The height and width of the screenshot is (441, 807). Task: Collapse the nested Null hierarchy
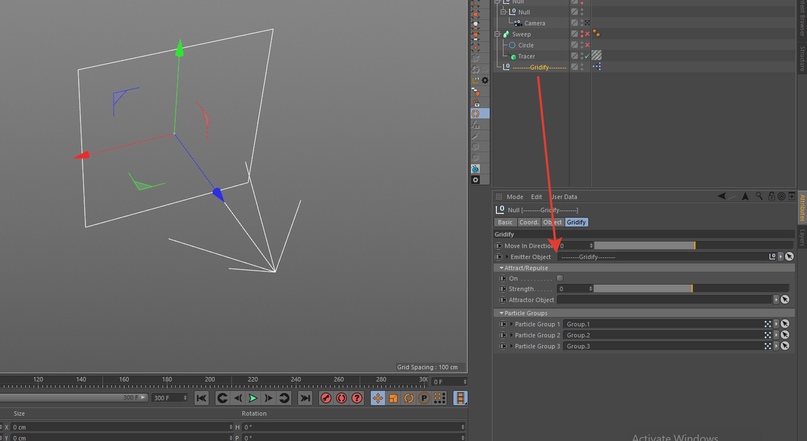(504, 12)
